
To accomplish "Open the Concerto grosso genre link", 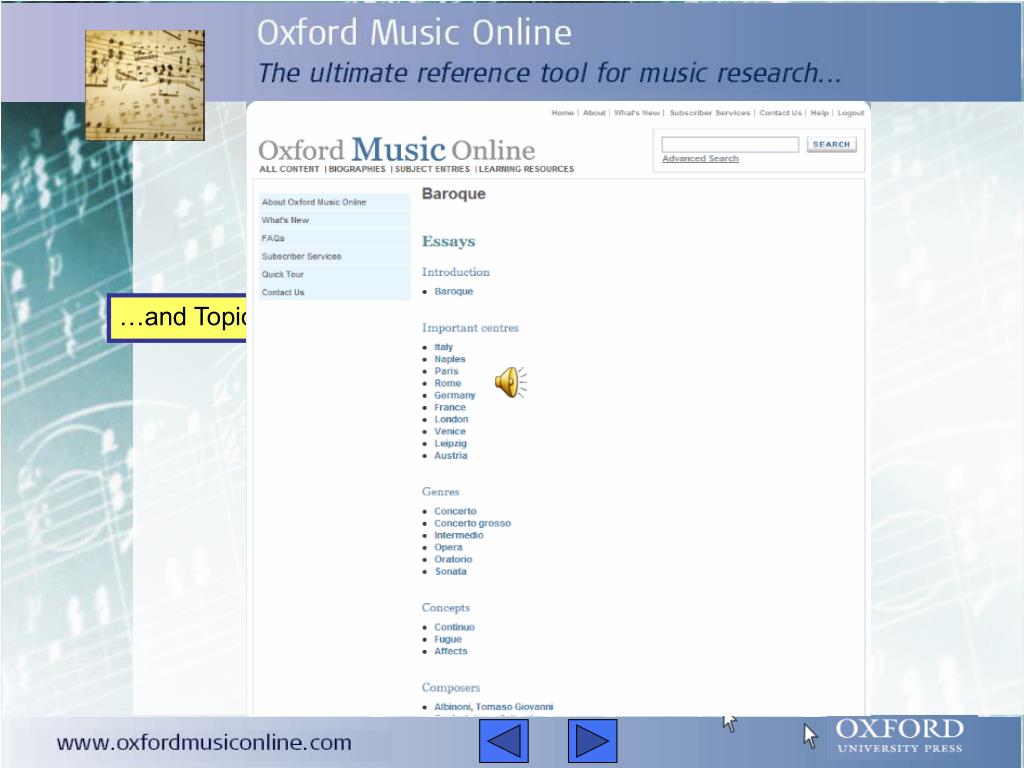I will 472,523.
